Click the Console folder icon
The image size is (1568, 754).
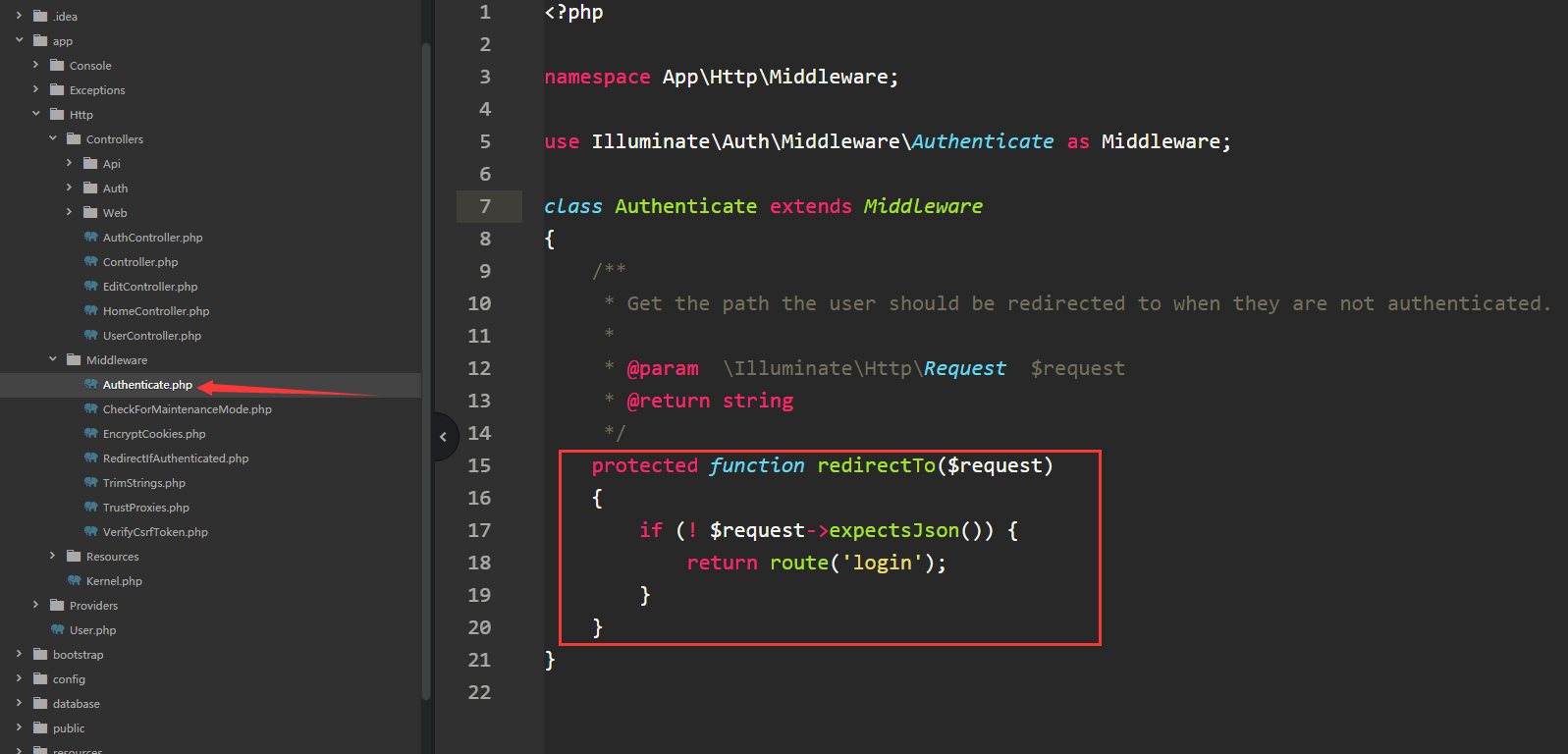(57, 65)
